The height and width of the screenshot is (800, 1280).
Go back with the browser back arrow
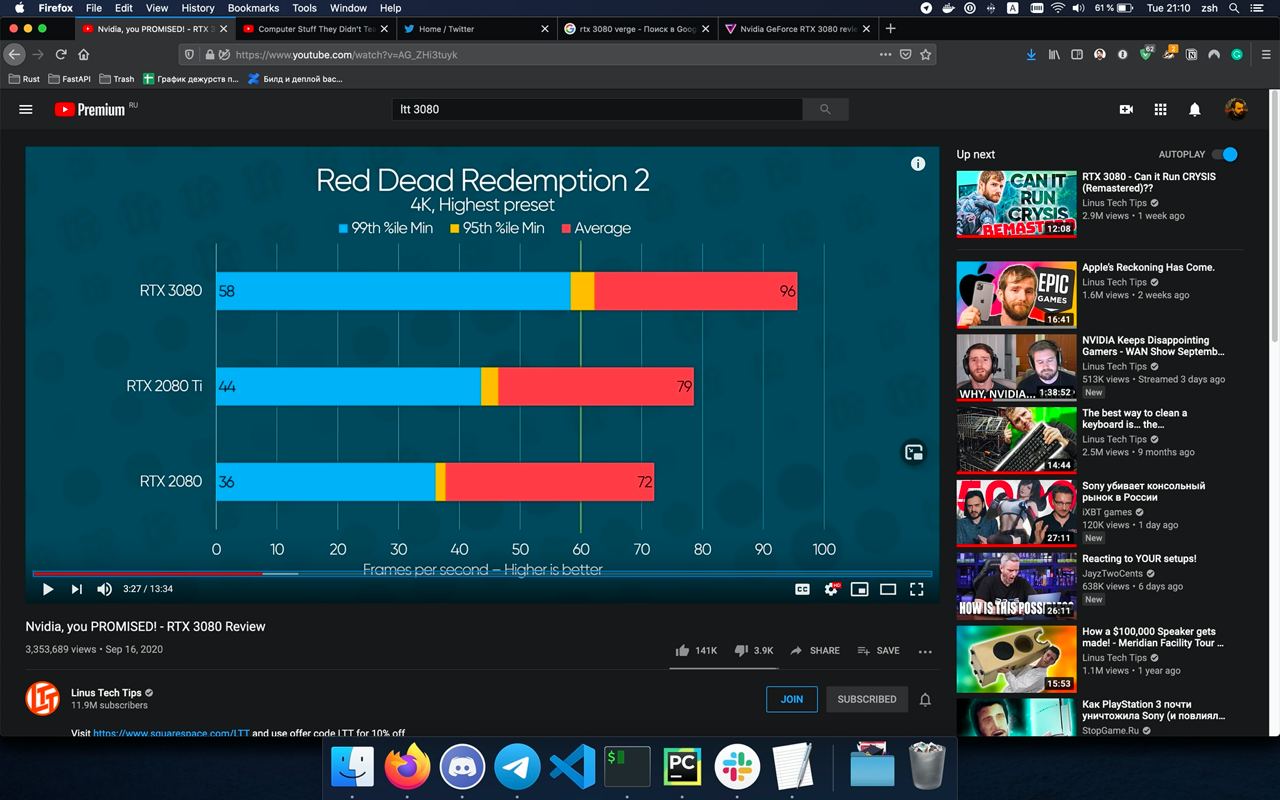[15, 54]
